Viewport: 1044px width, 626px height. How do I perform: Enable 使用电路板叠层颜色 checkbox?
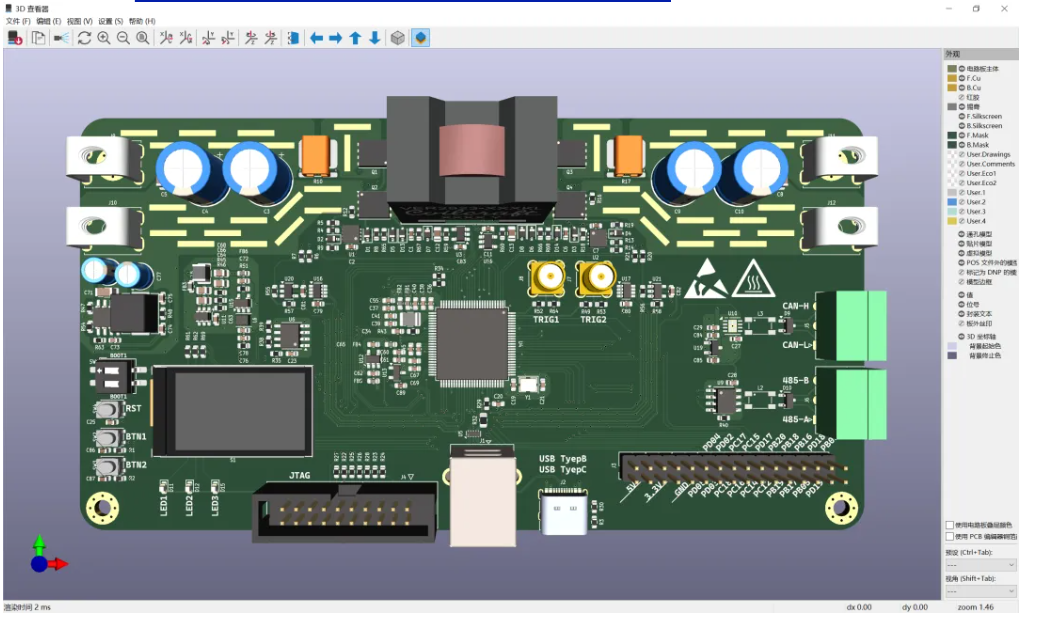pyautogui.click(x=950, y=525)
